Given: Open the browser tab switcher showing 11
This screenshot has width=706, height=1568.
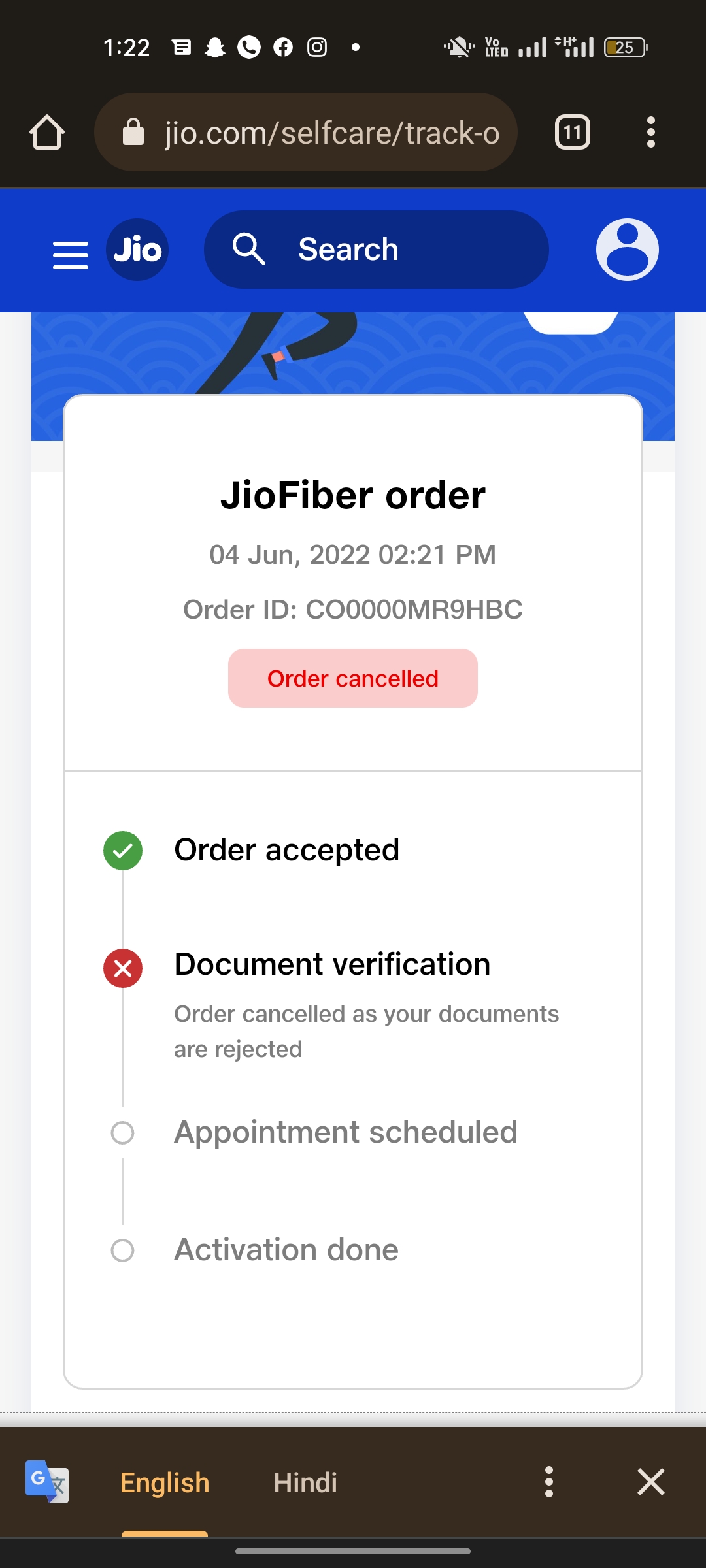Looking at the screenshot, I should pyautogui.click(x=572, y=133).
